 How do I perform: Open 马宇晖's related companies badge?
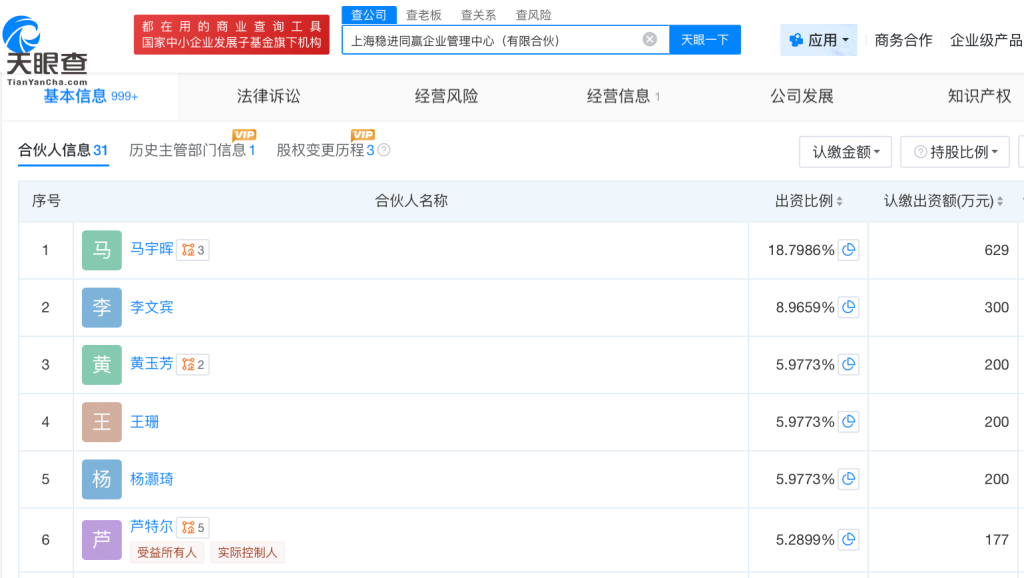click(193, 250)
